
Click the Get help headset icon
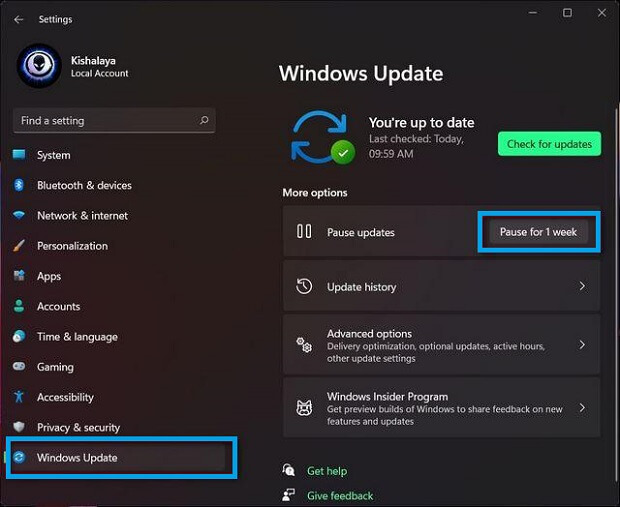288,470
